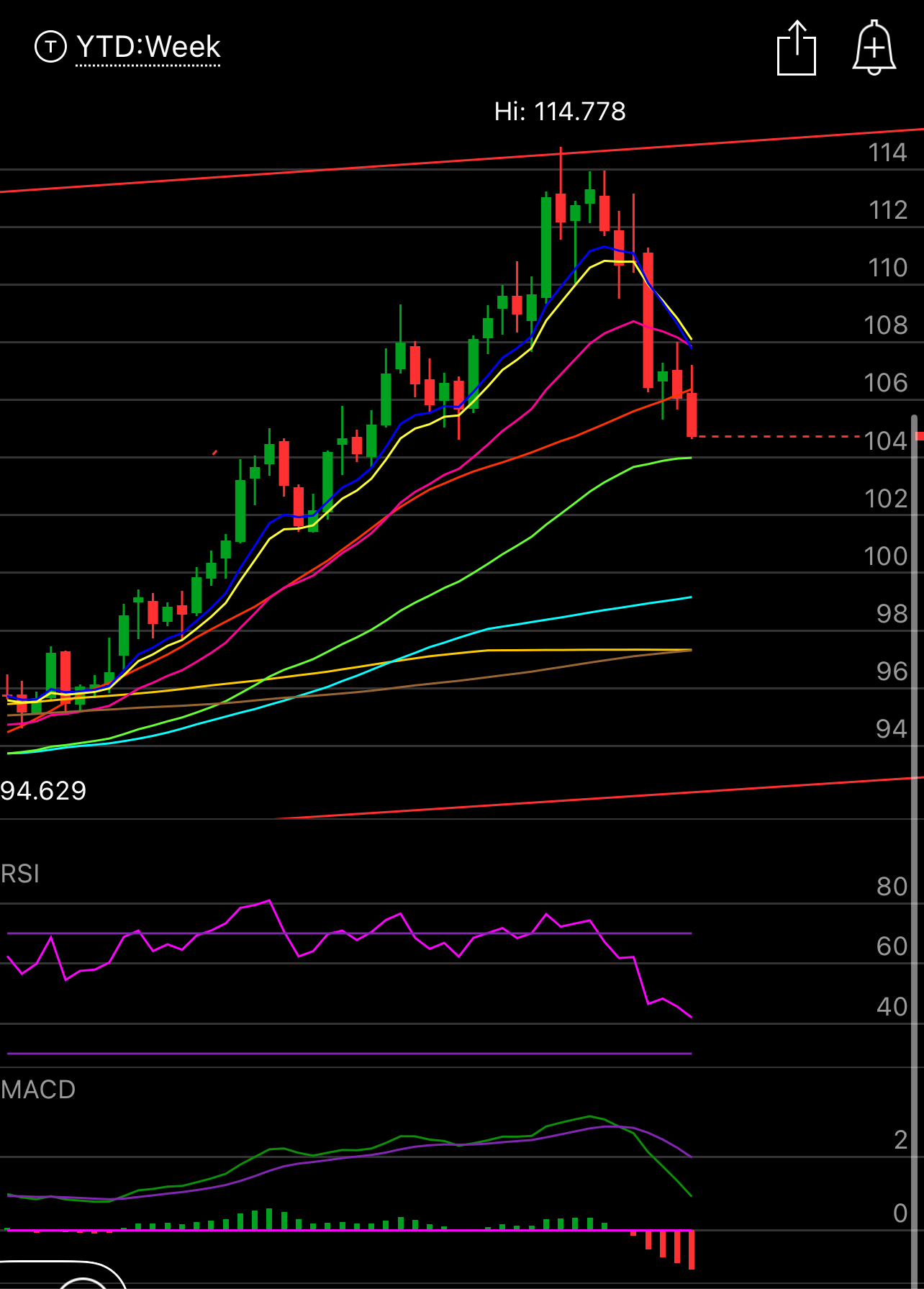Tap the 94 price axis label
Image resolution: width=924 pixels, height=1289 pixels.
[x=892, y=728]
